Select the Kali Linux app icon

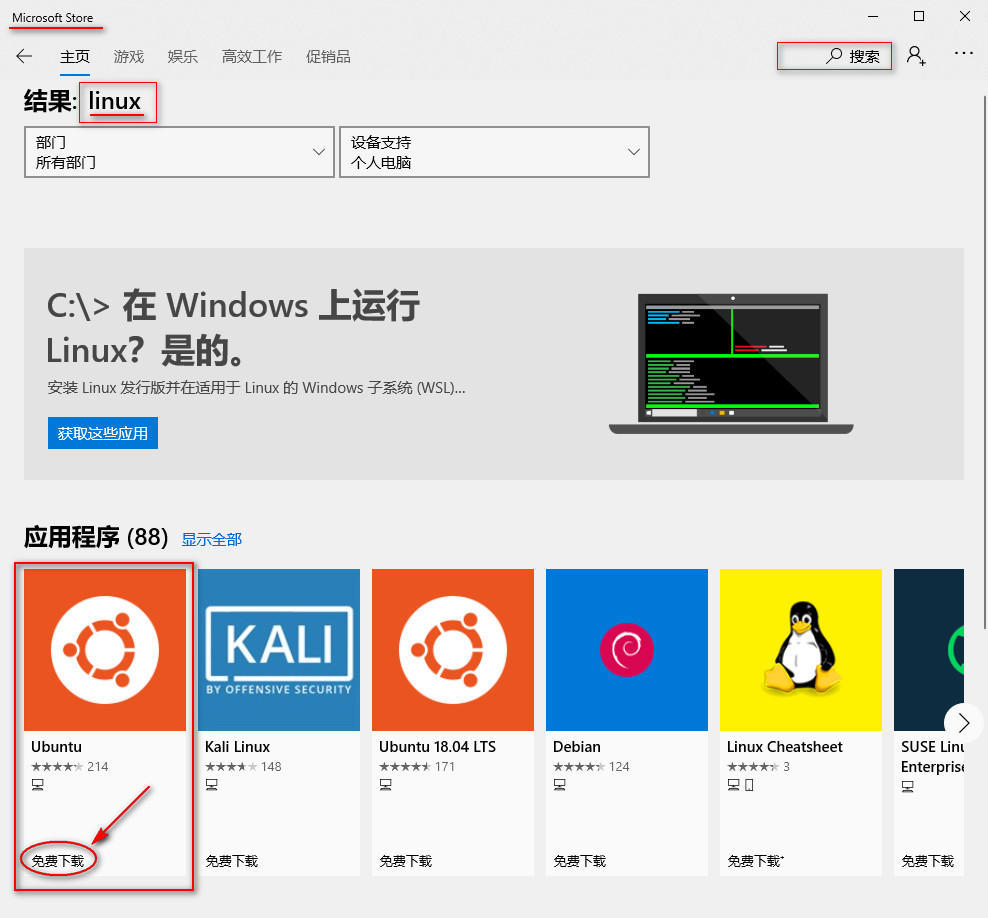pyautogui.click(x=278, y=648)
